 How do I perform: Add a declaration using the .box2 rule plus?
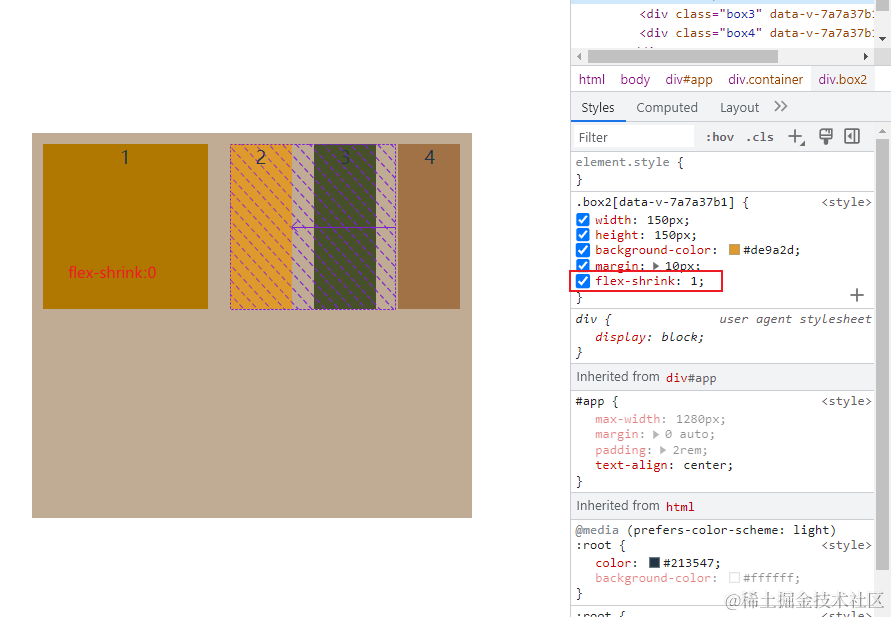(x=857, y=295)
